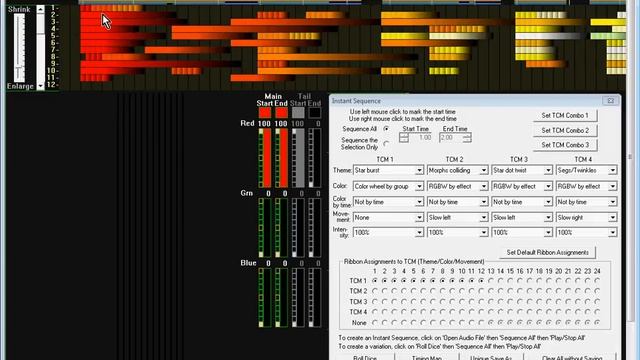Open the TCM 2 Color dropdown
640x360 pixels.
tap(457, 187)
